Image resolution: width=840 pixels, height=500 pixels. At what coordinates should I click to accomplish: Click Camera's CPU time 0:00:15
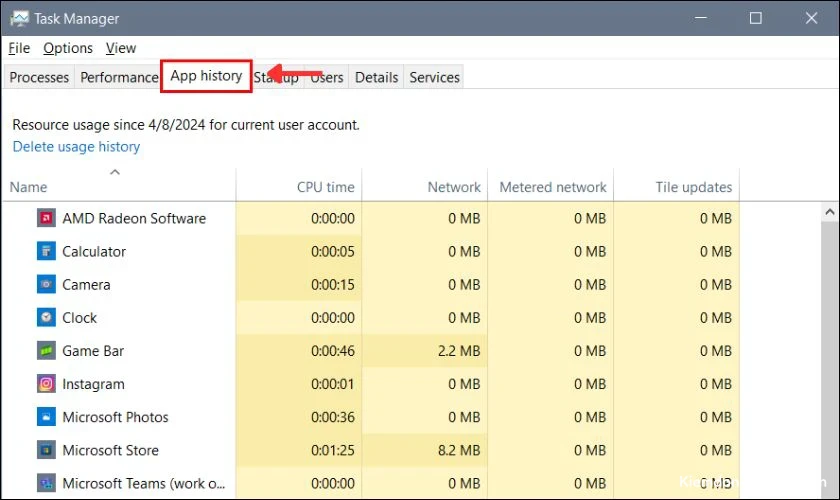(333, 285)
